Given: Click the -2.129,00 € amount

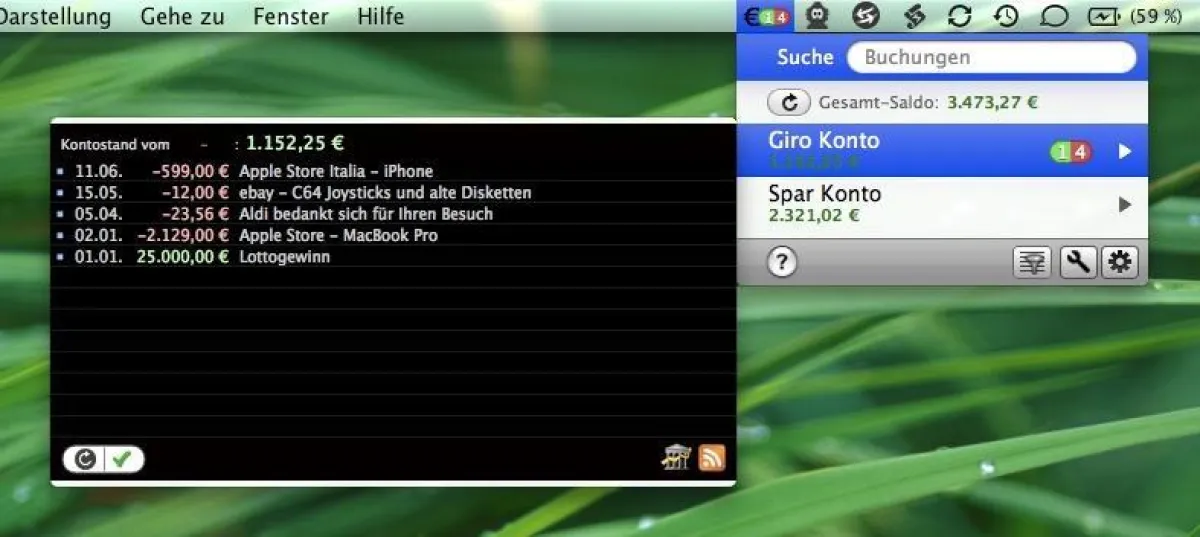Looking at the screenshot, I should 183,235.
